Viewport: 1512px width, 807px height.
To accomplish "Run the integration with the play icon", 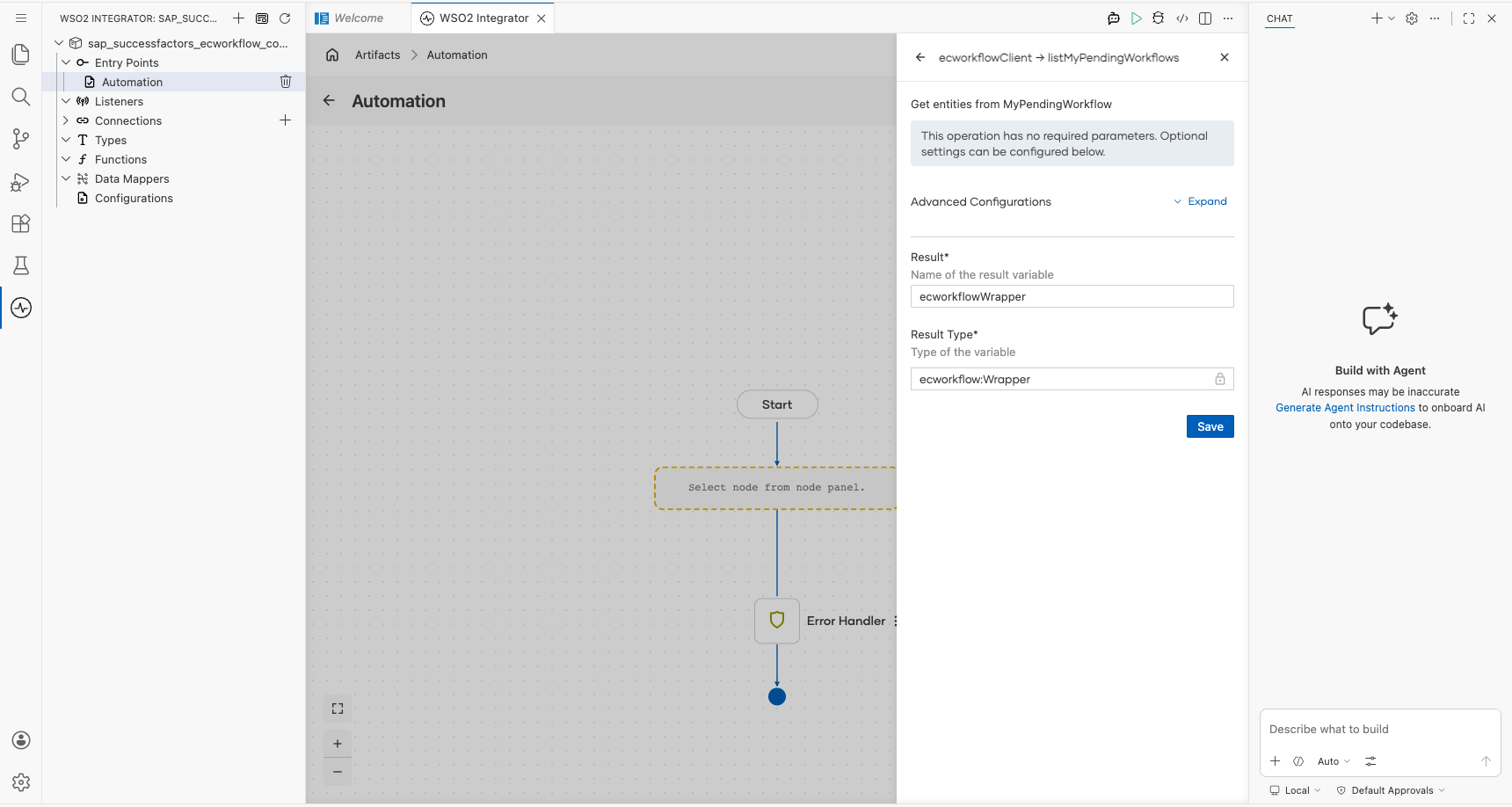I will point(1137,18).
